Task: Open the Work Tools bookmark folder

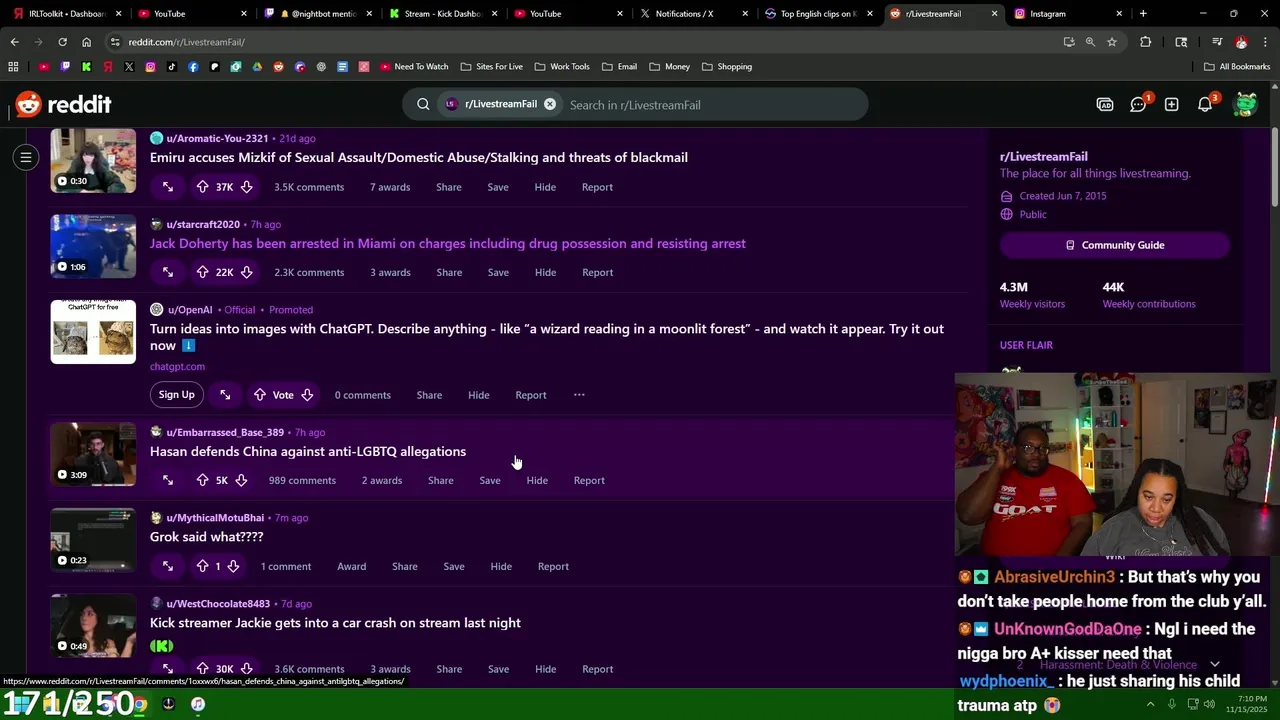Action: (562, 67)
